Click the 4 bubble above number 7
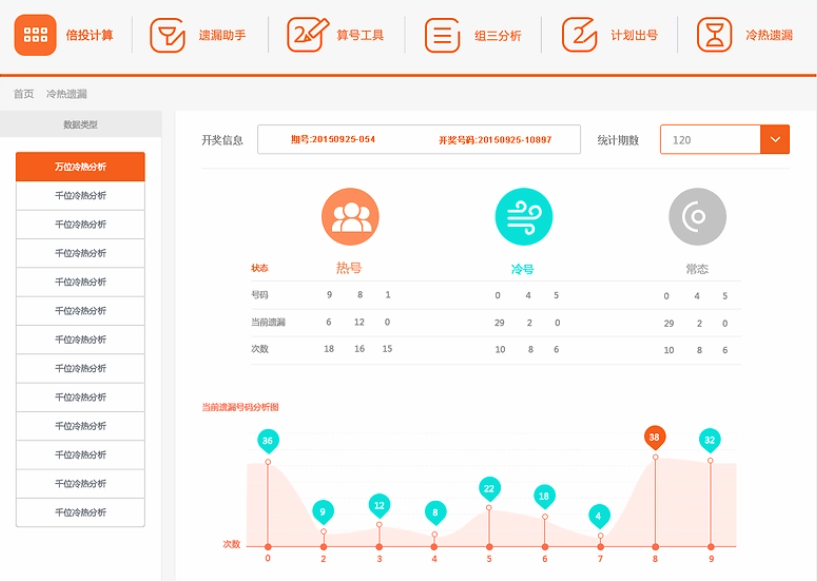Image resolution: width=817 pixels, height=582 pixels. 599,516
